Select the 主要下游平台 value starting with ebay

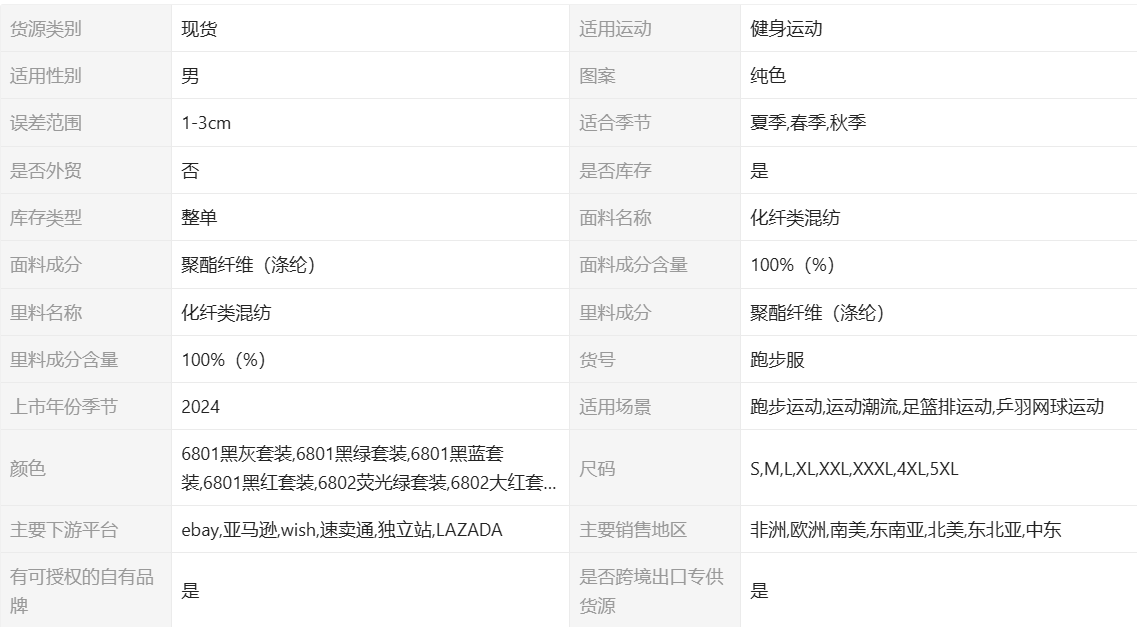pyautogui.click(x=341, y=530)
